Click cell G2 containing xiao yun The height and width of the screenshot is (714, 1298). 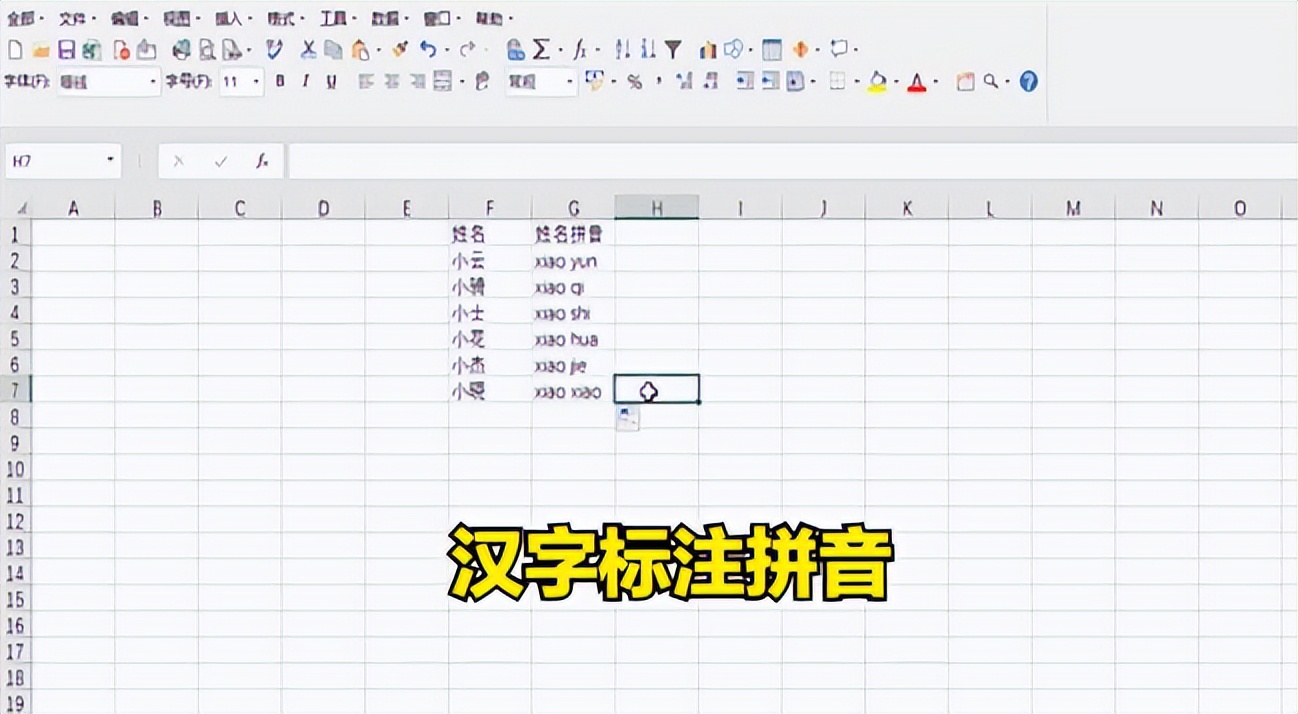point(573,261)
